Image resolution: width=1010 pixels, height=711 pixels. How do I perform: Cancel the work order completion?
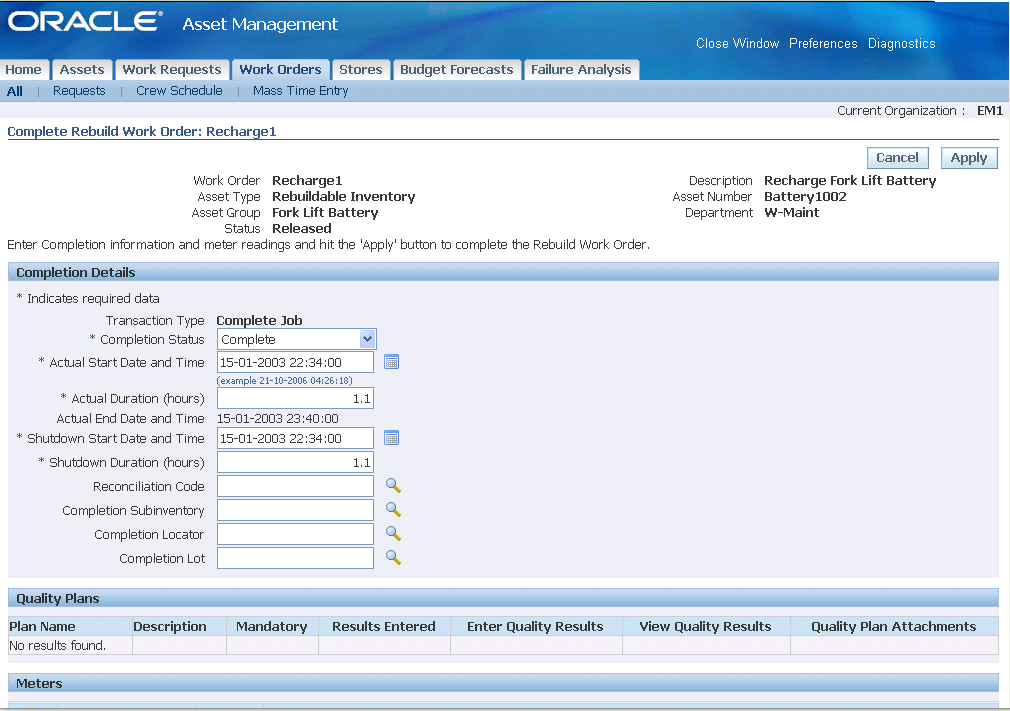897,158
